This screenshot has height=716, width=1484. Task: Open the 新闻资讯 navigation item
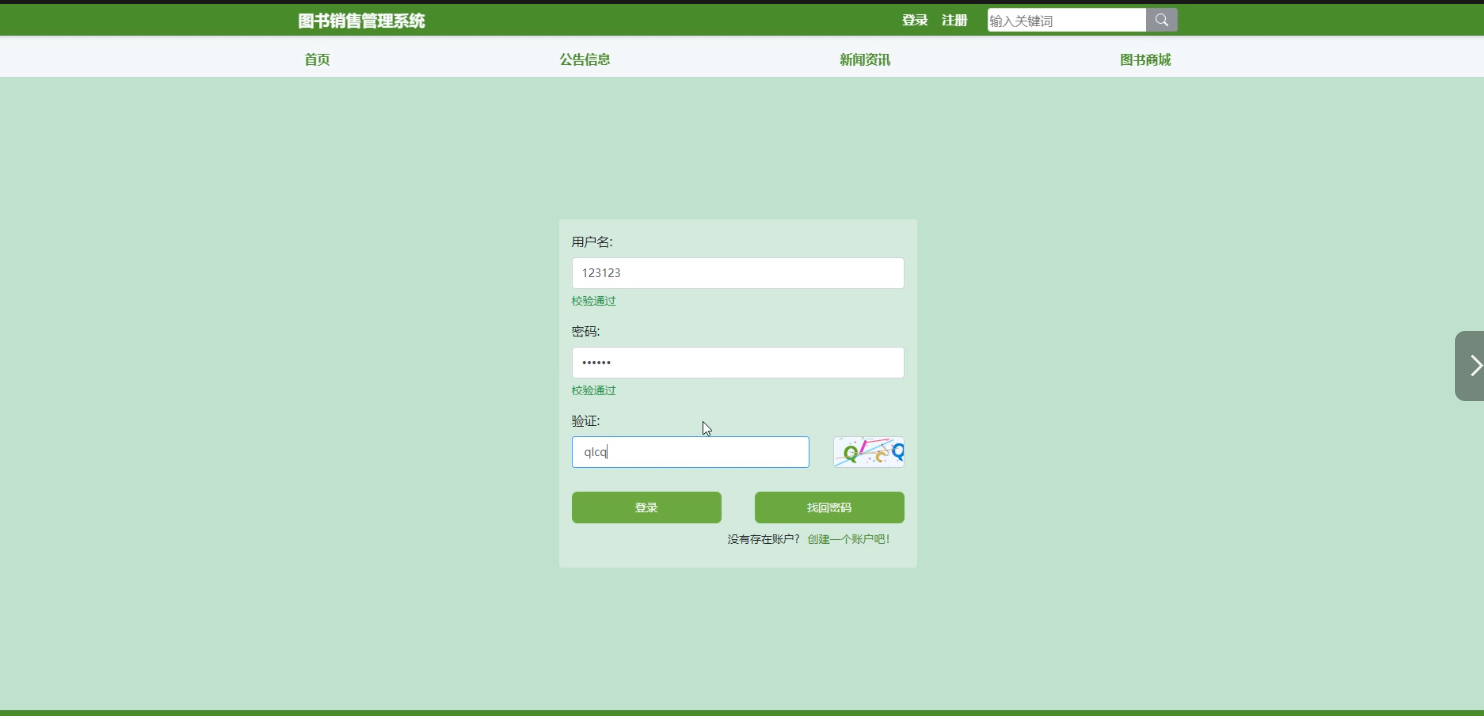click(x=865, y=60)
